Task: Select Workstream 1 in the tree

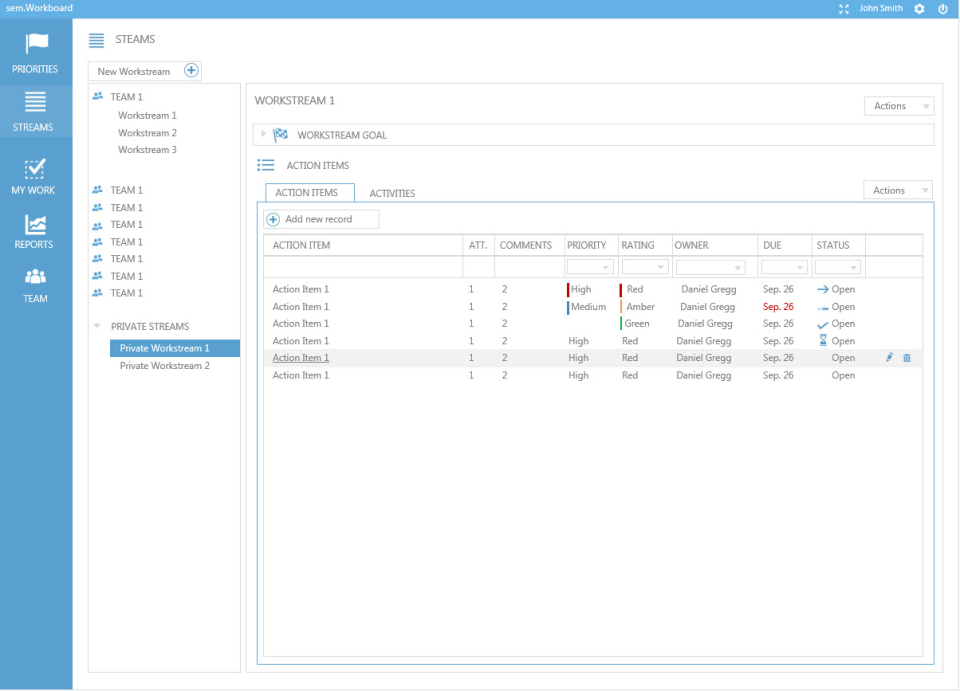Action: point(148,115)
